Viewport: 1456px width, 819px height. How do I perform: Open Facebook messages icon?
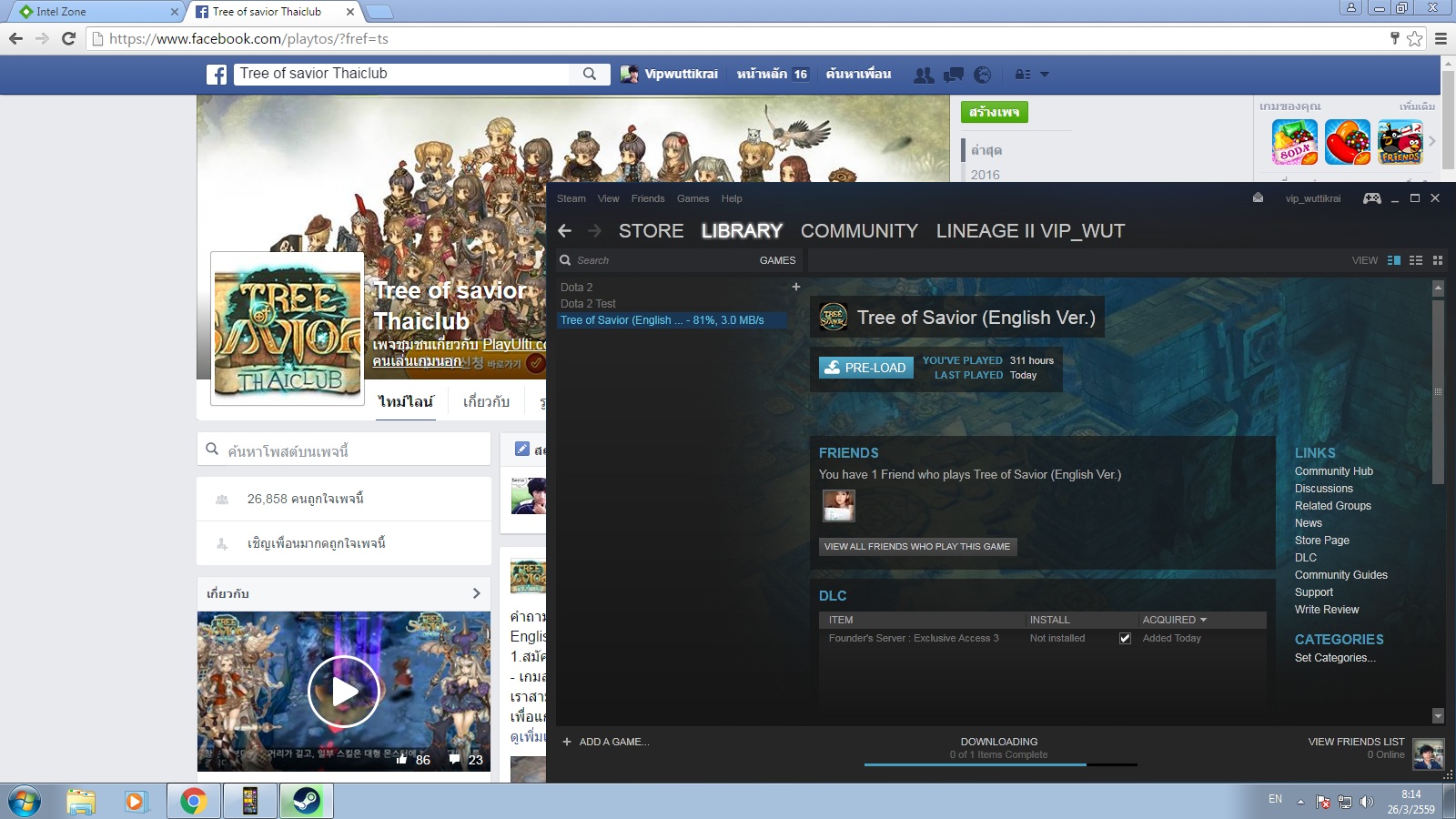(954, 75)
